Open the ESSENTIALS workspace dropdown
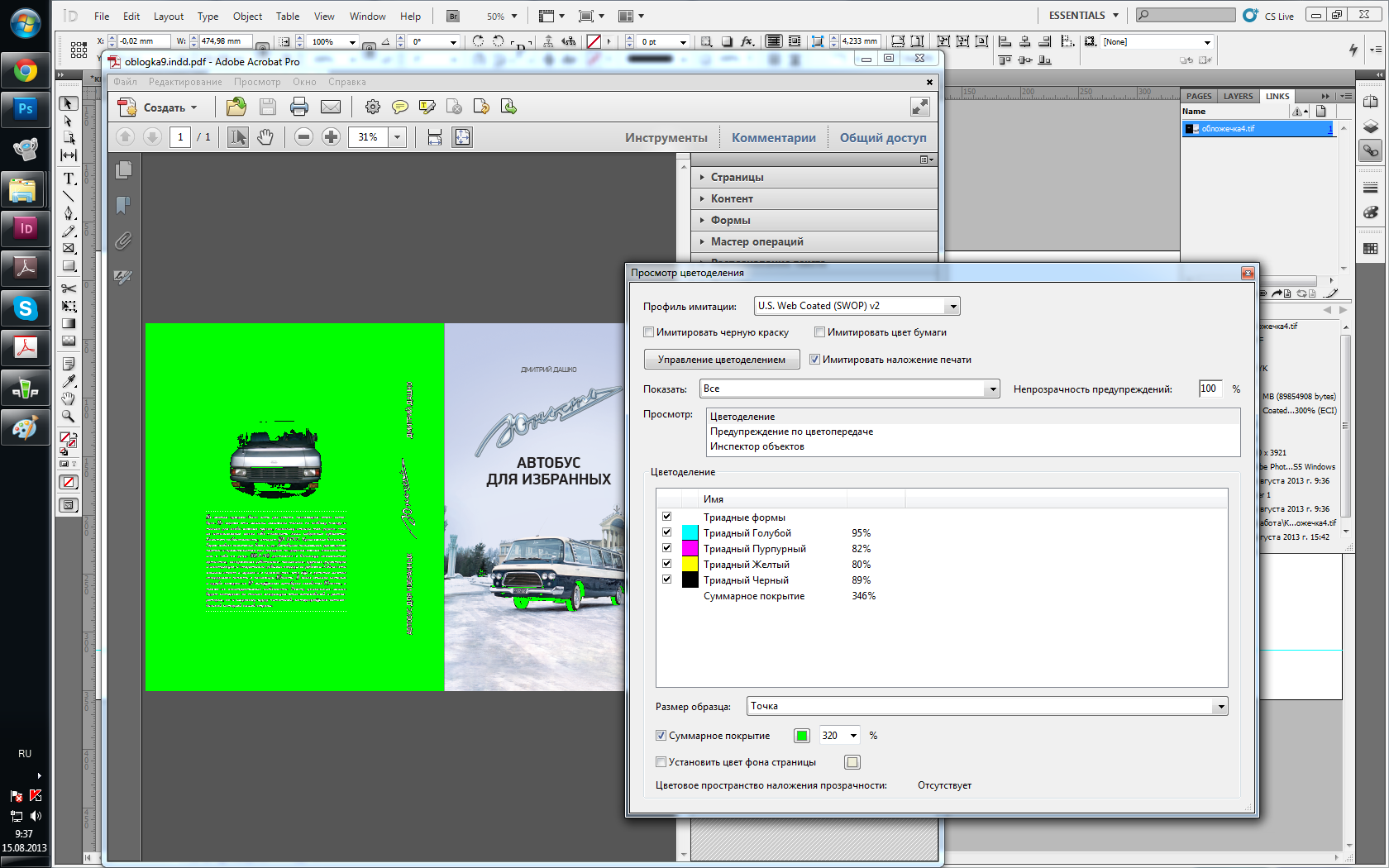Viewport: 1389px width, 868px height. click(1083, 16)
